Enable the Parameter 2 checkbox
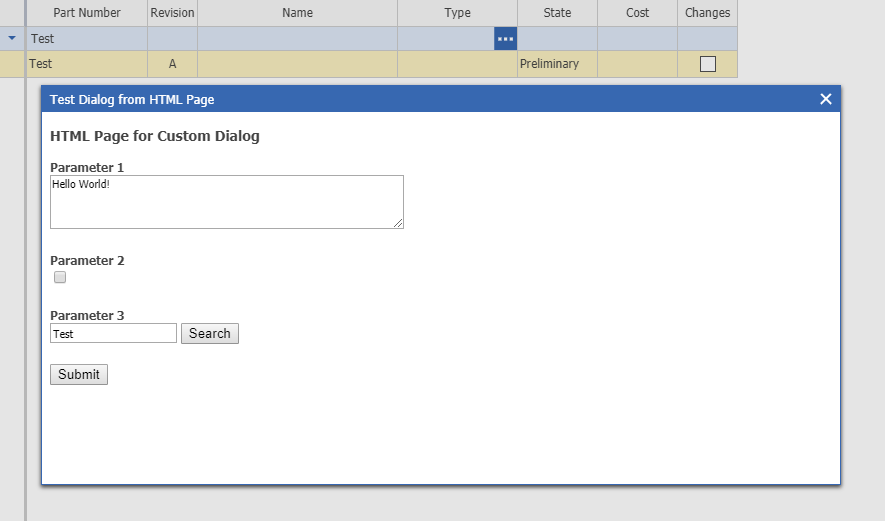Image resolution: width=885 pixels, height=521 pixels. [x=60, y=277]
